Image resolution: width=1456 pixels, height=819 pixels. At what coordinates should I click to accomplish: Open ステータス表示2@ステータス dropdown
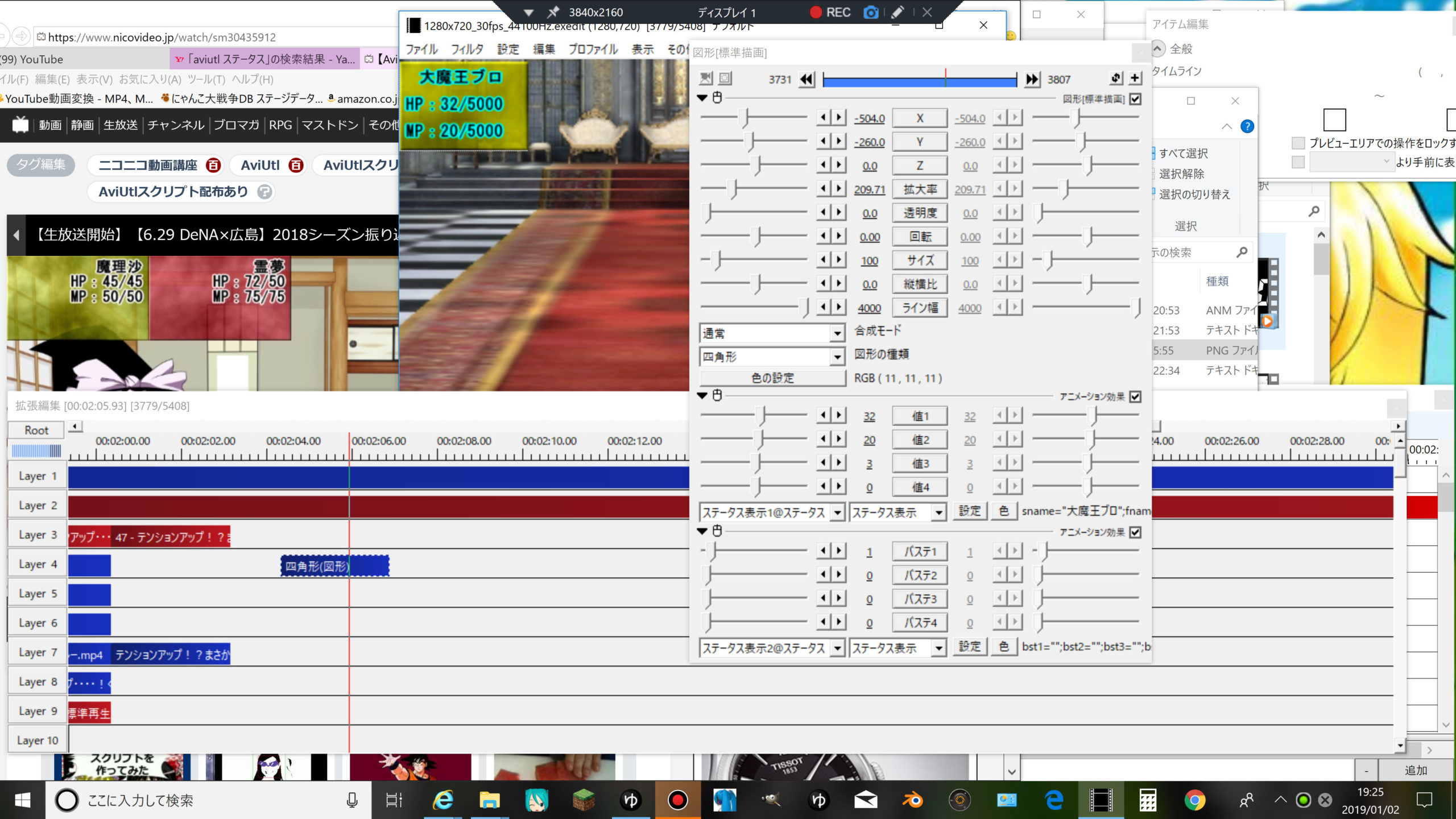pos(772,648)
